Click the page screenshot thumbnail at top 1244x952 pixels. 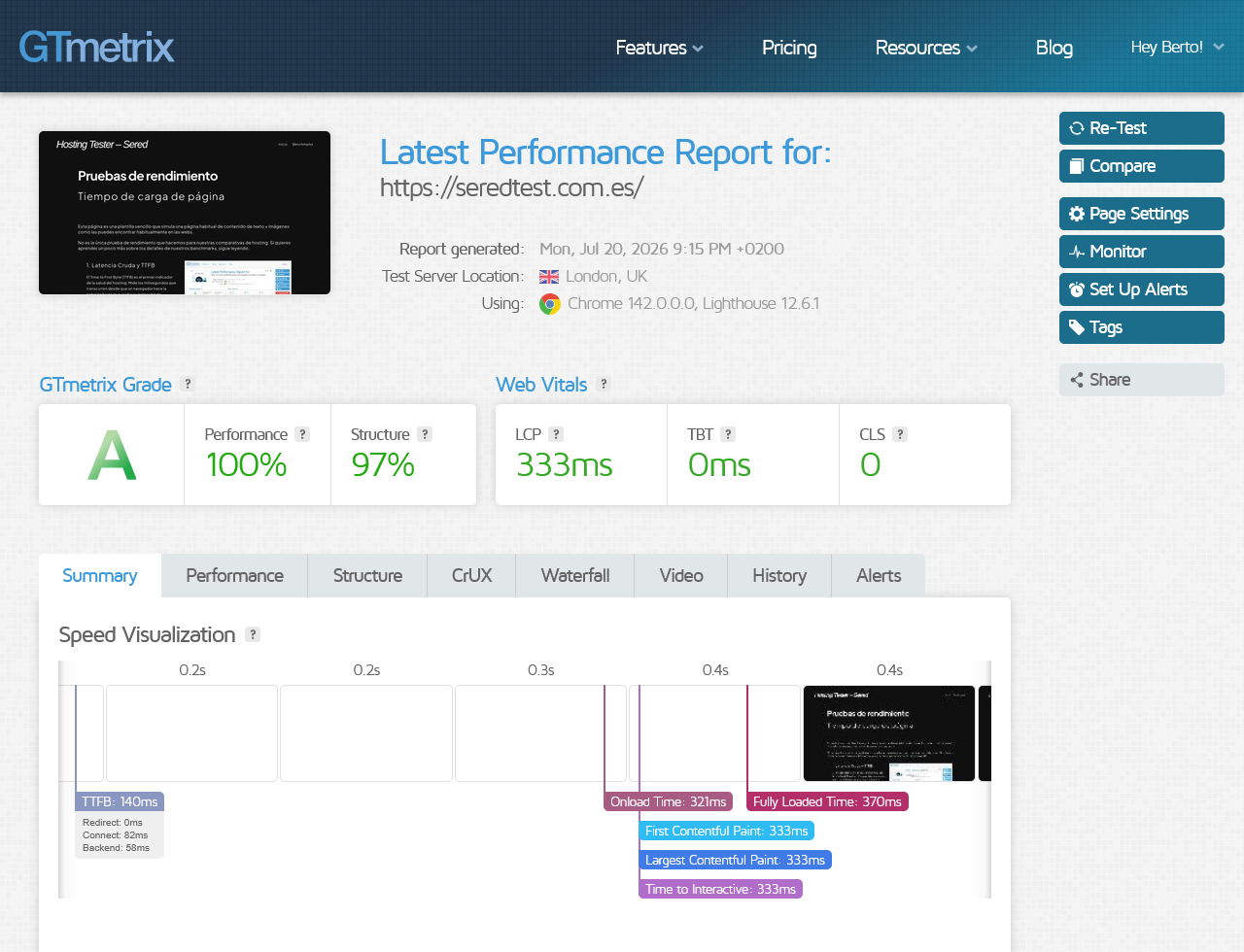tap(185, 213)
